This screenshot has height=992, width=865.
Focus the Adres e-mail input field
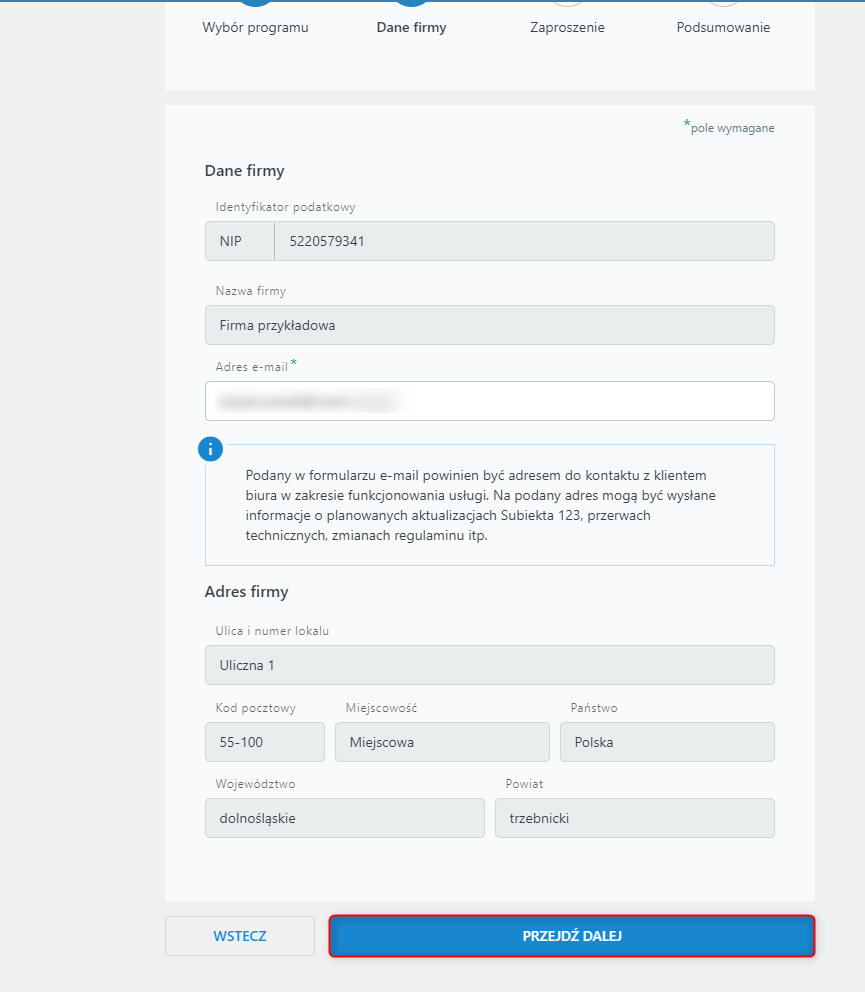pyautogui.click(x=490, y=400)
